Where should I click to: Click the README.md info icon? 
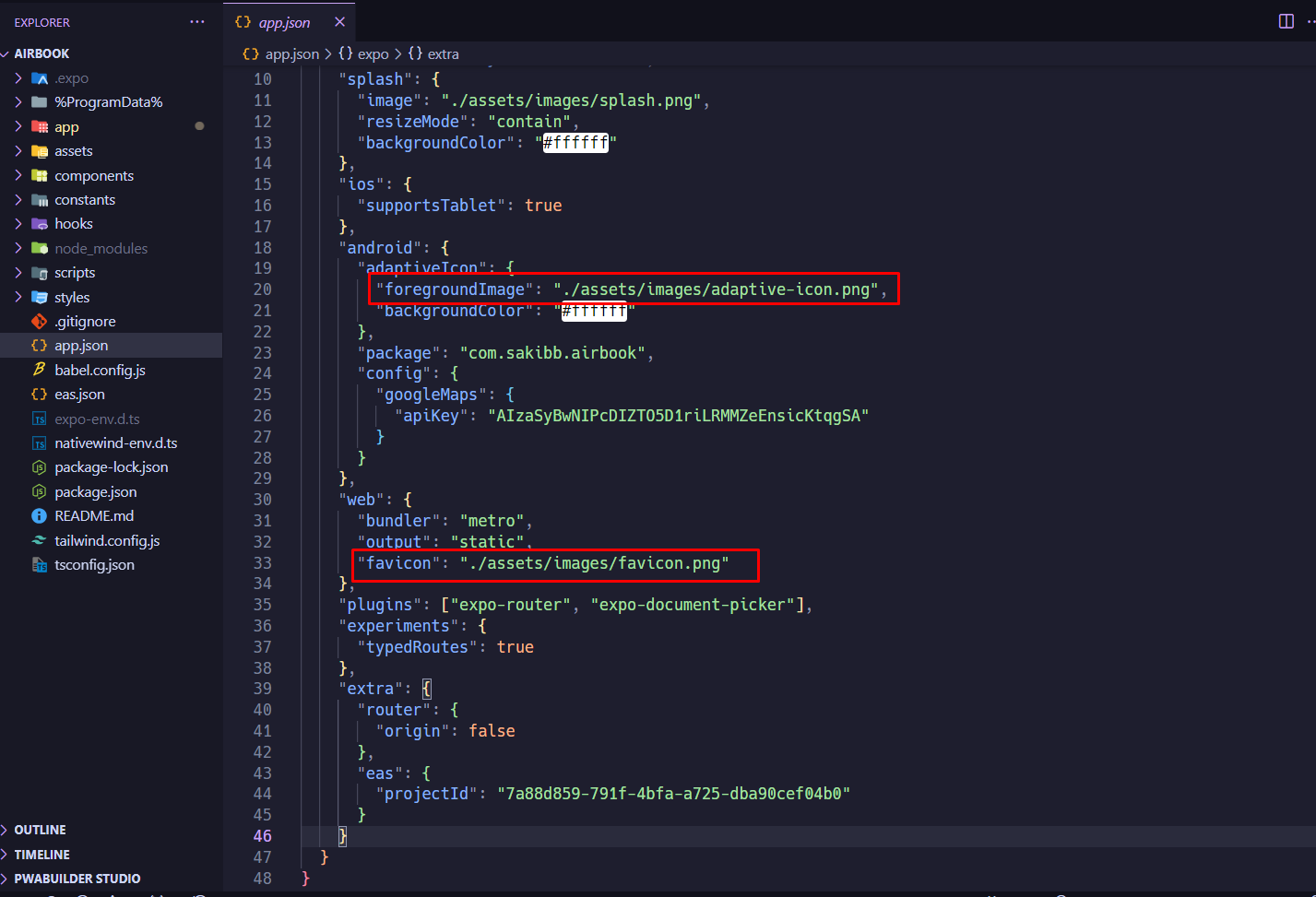[40, 516]
